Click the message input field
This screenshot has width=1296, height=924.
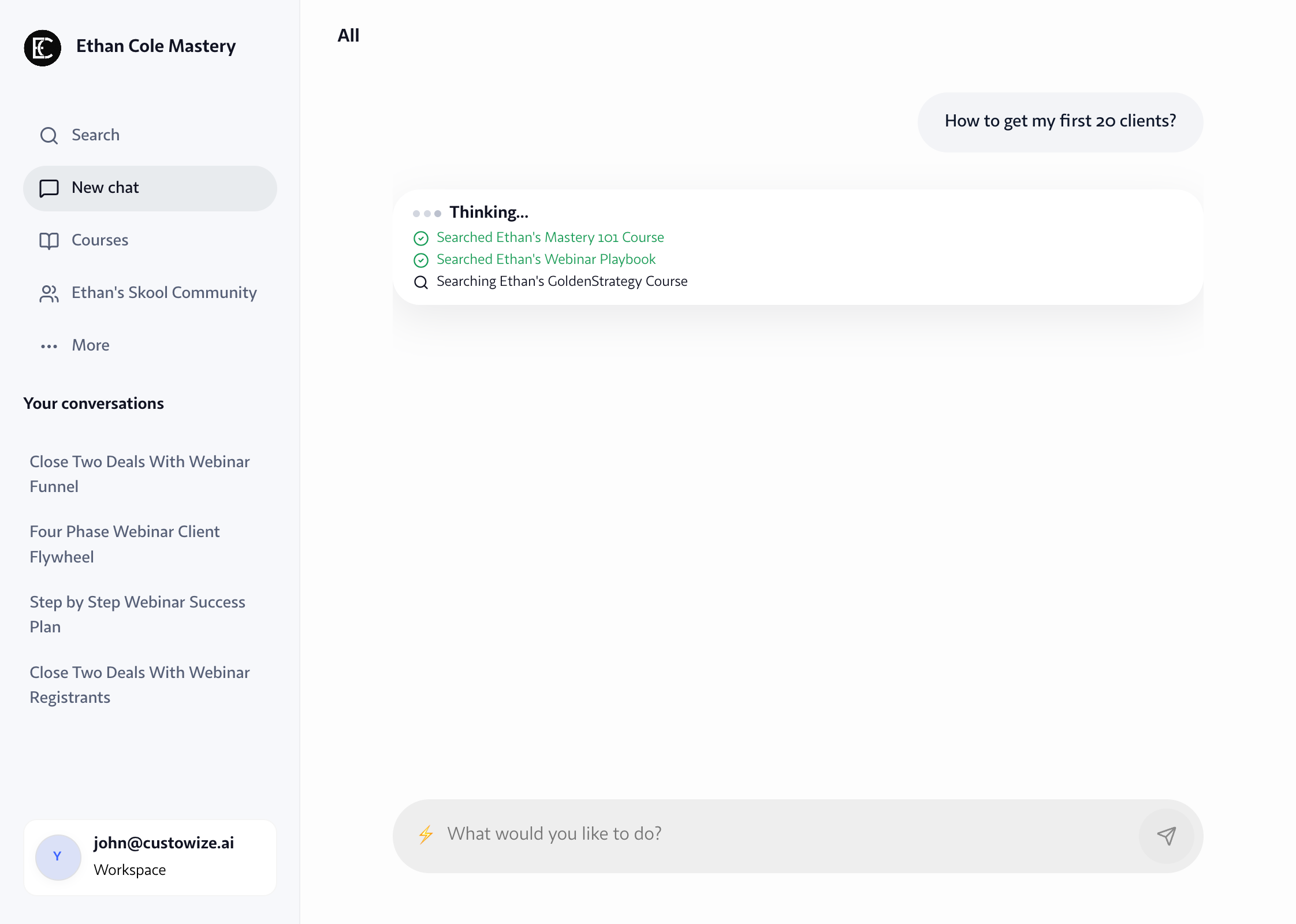tap(693, 834)
